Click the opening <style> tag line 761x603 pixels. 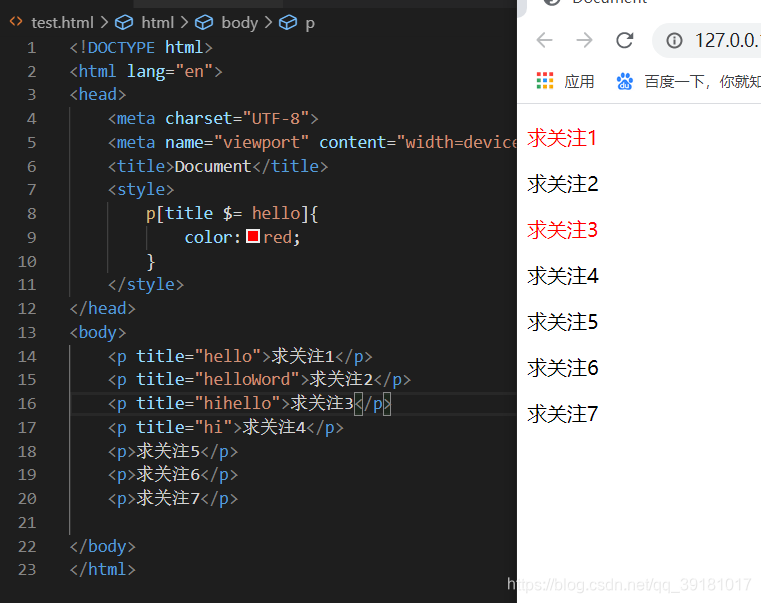click(x=141, y=189)
